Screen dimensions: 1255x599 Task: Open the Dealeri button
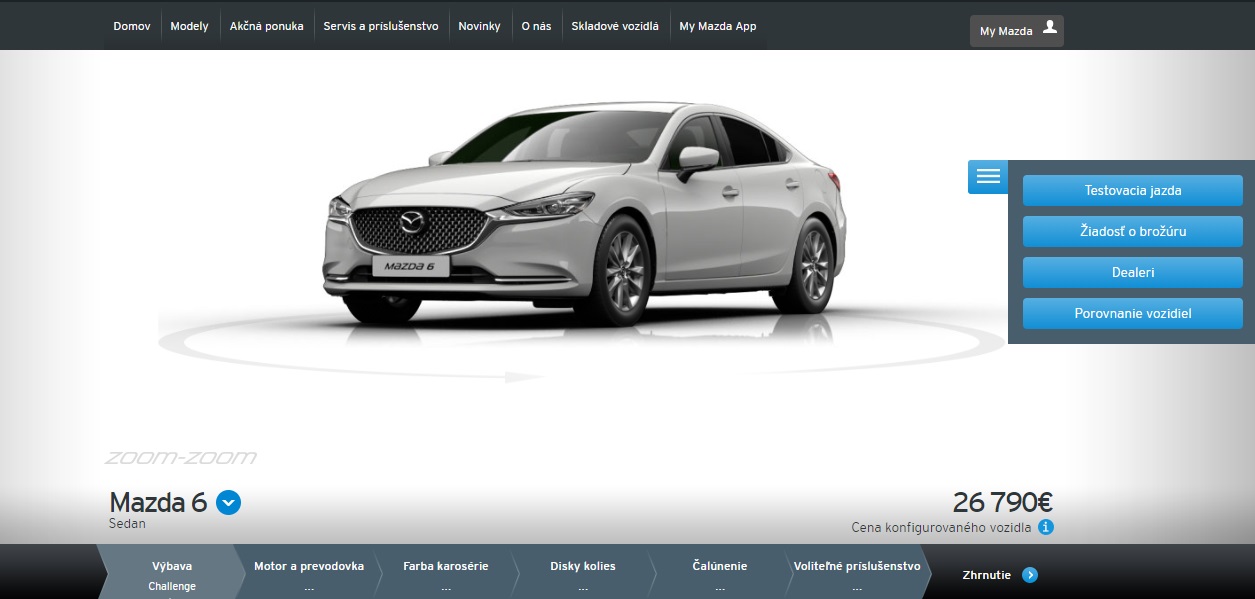[x=1133, y=272]
